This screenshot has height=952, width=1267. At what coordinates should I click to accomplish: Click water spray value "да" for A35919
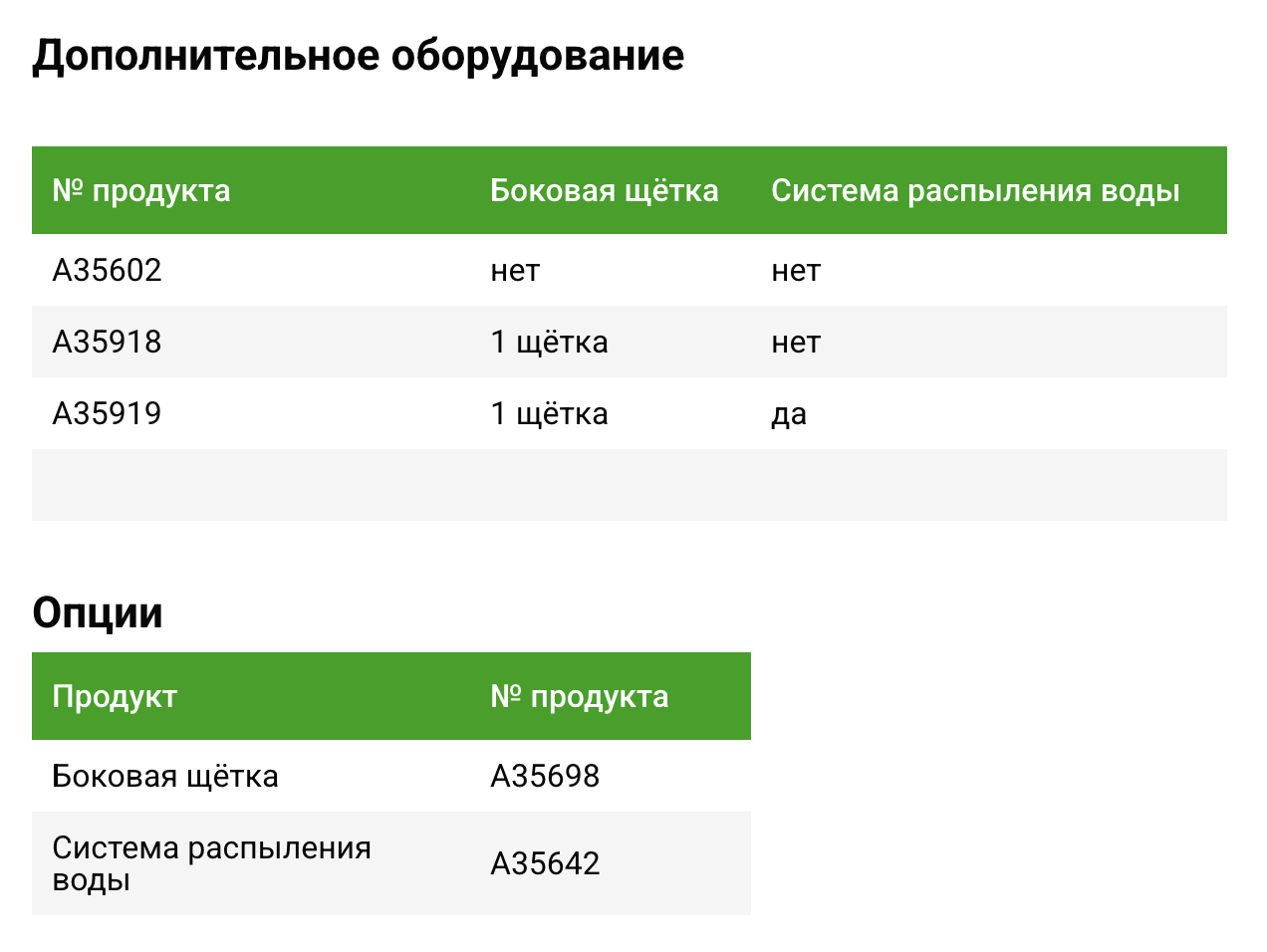[789, 414]
